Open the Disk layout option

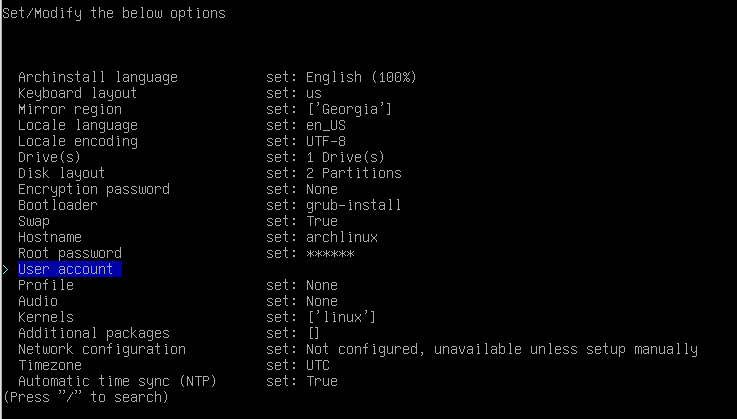pos(61,173)
